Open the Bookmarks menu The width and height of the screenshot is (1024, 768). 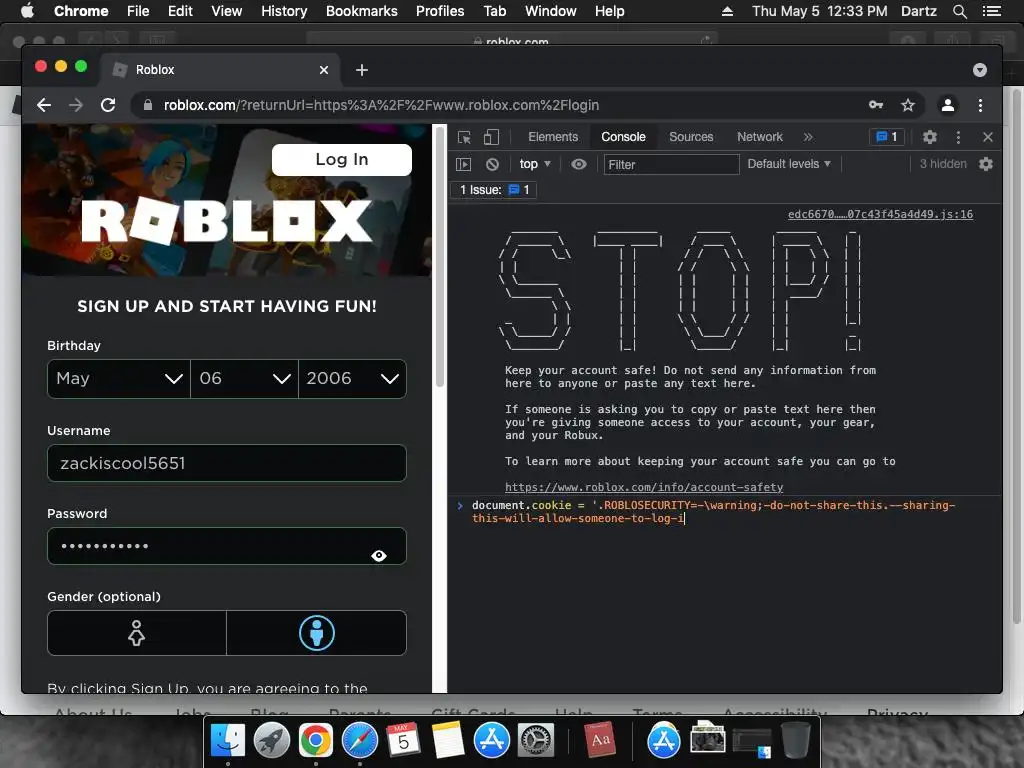(362, 11)
